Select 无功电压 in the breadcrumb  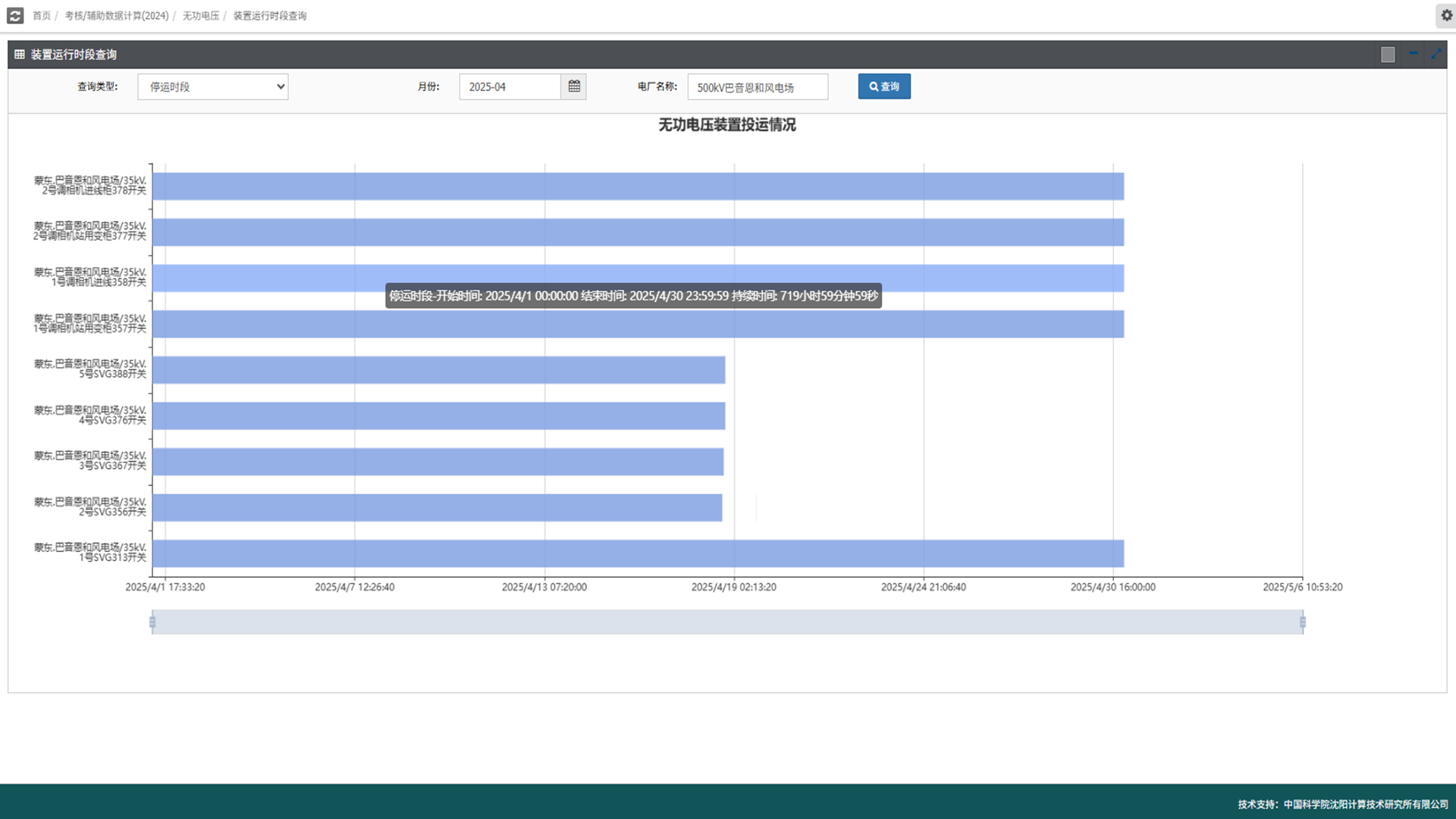tap(201, 16)
